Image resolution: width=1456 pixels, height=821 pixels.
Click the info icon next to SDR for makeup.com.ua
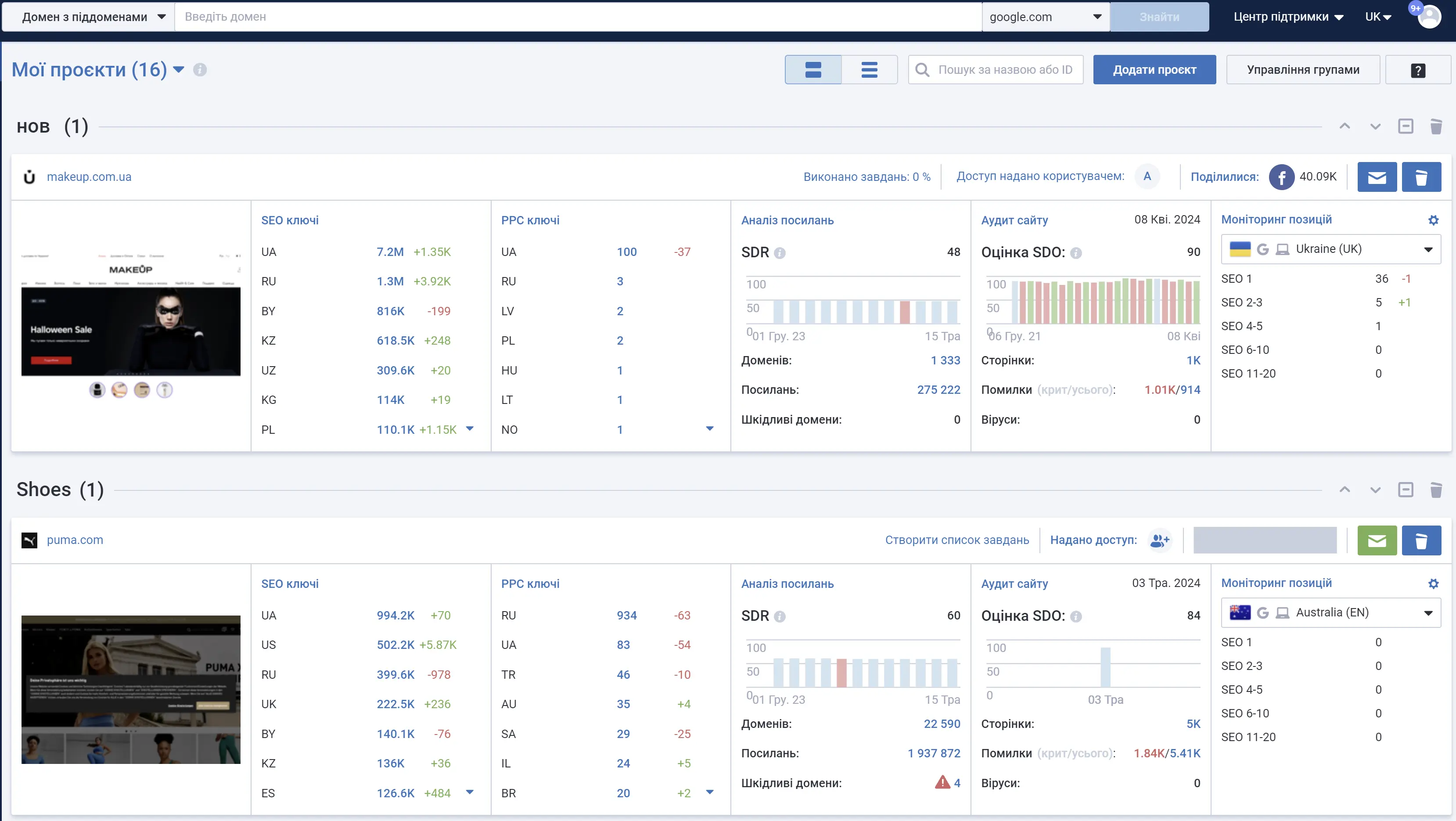(x=780, y=253)
